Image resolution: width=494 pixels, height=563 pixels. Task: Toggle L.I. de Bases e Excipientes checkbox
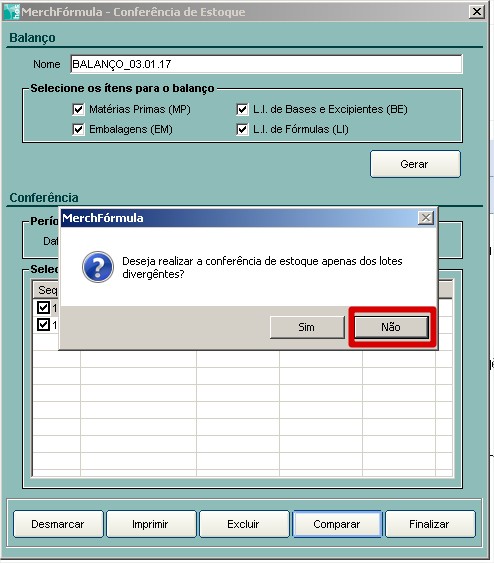click(x=242, y=109)
